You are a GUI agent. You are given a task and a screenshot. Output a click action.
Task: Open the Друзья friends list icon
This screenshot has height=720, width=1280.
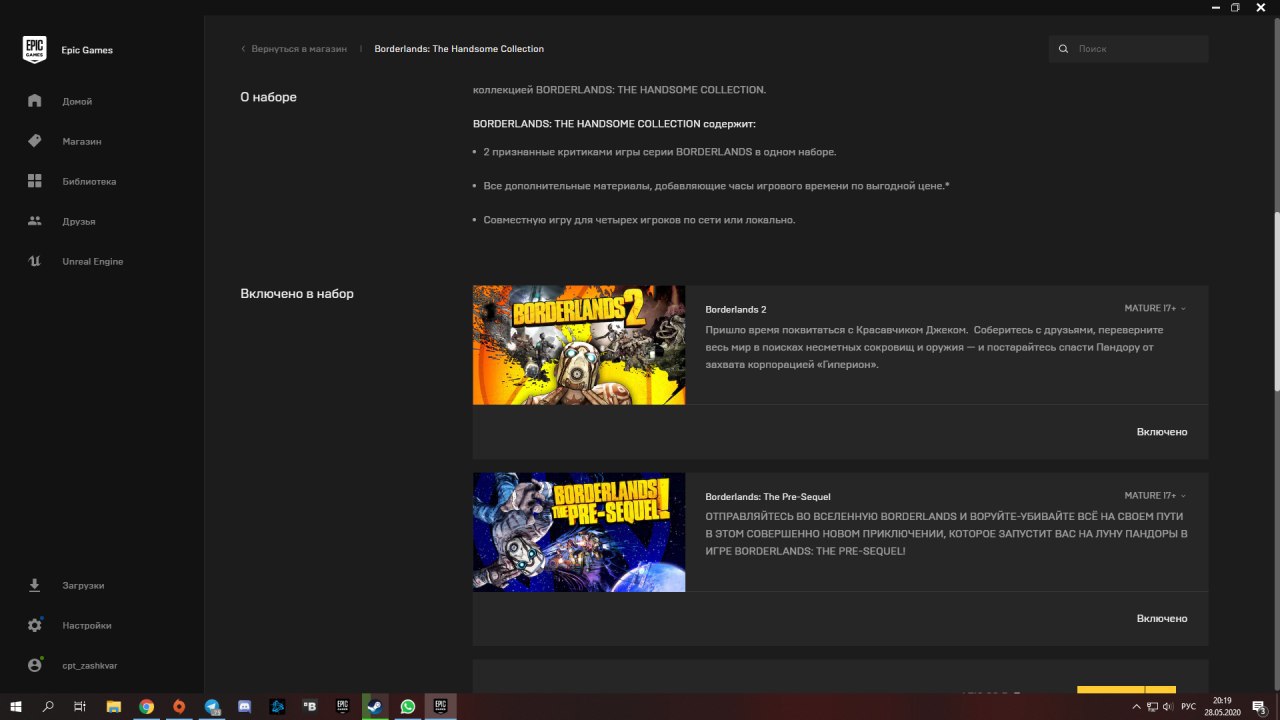coord(35,221)
